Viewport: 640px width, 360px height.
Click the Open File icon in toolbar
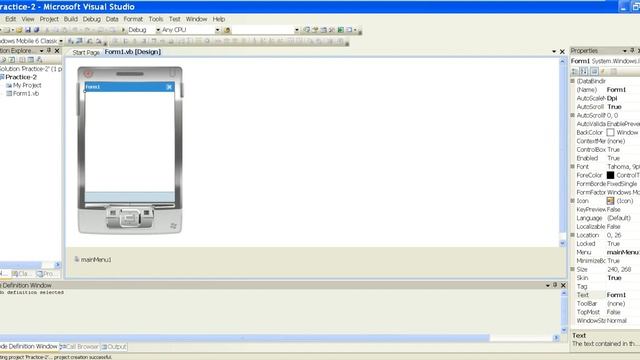coord(19,30)
